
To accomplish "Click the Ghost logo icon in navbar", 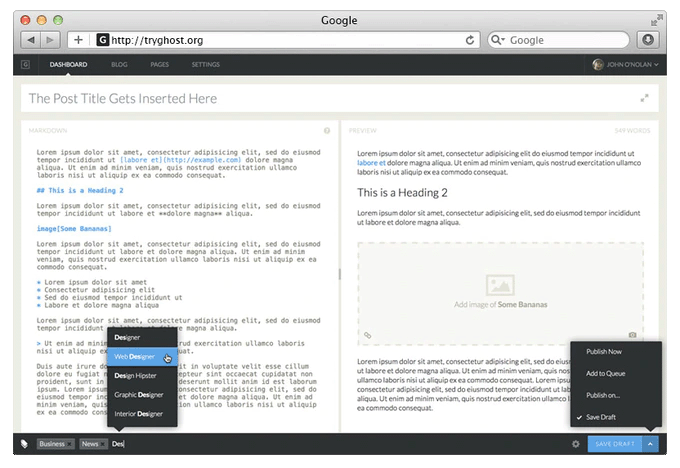I will pos(26,65).
